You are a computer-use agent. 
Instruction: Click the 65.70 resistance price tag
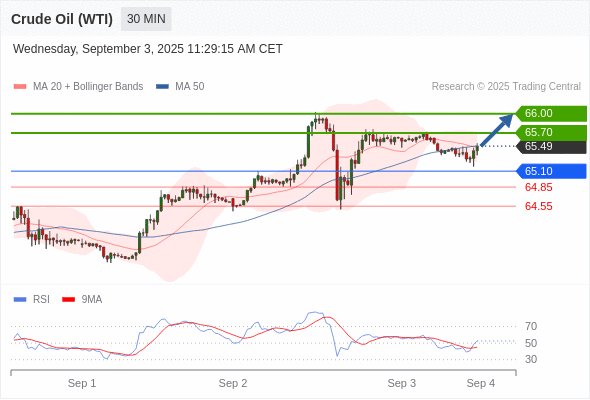(x=551, y=132)
